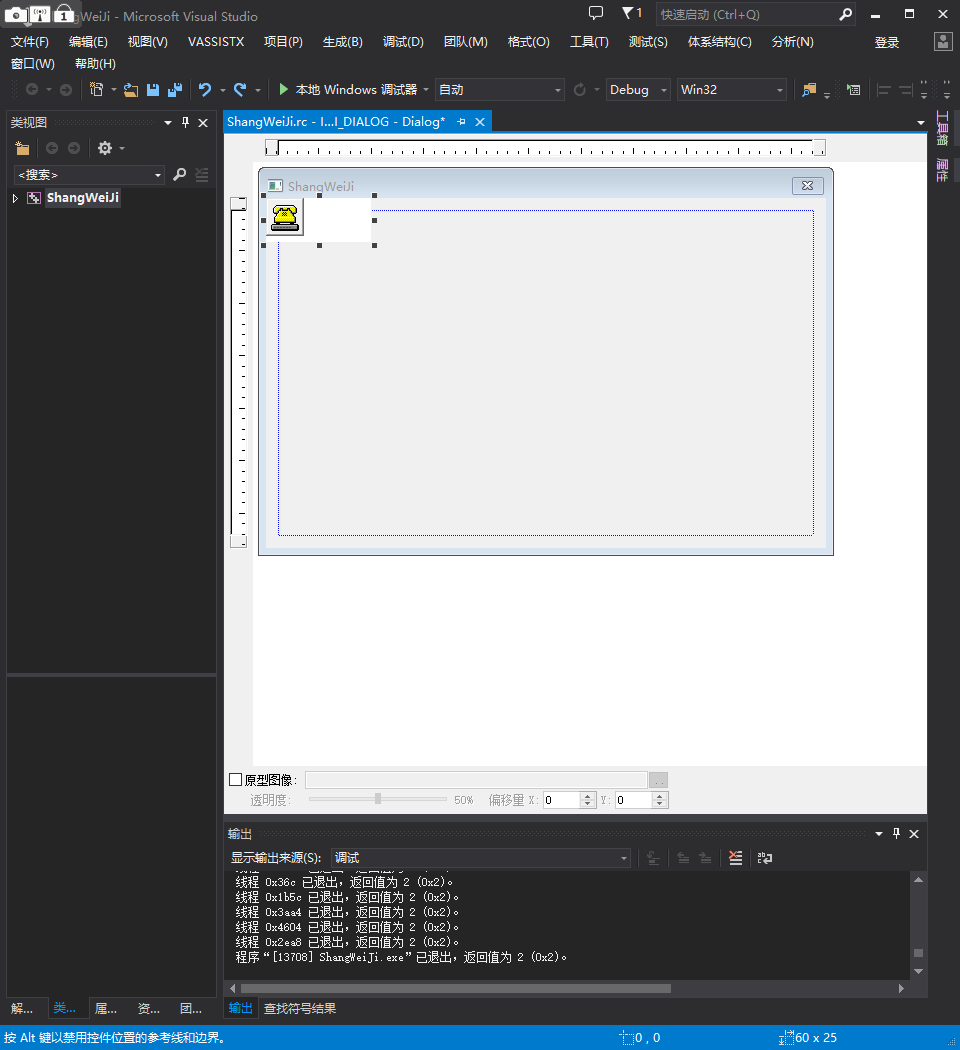Create new folder in Class View
Screen dimensions: 960x1050
(23, 148)
